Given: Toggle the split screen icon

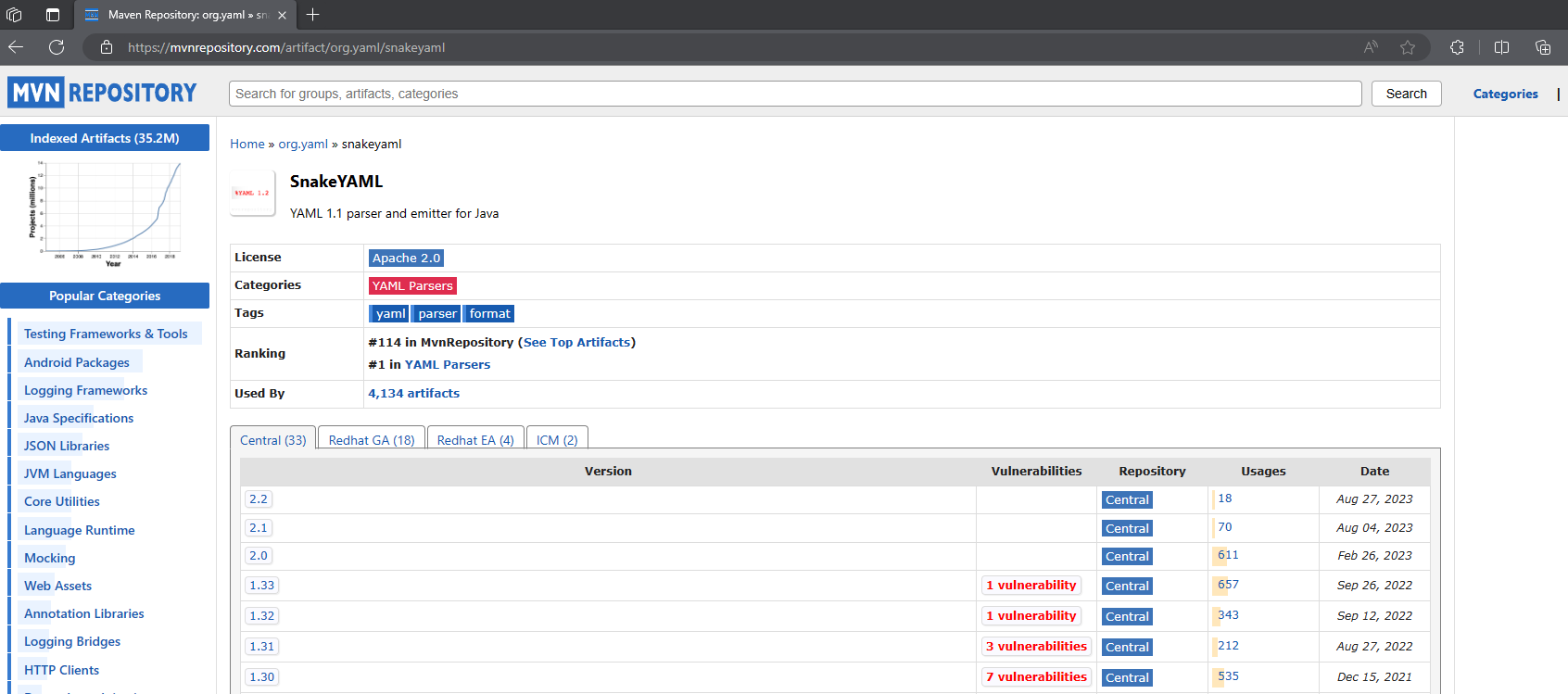Looking at the screenshot, I should 1502,47.
